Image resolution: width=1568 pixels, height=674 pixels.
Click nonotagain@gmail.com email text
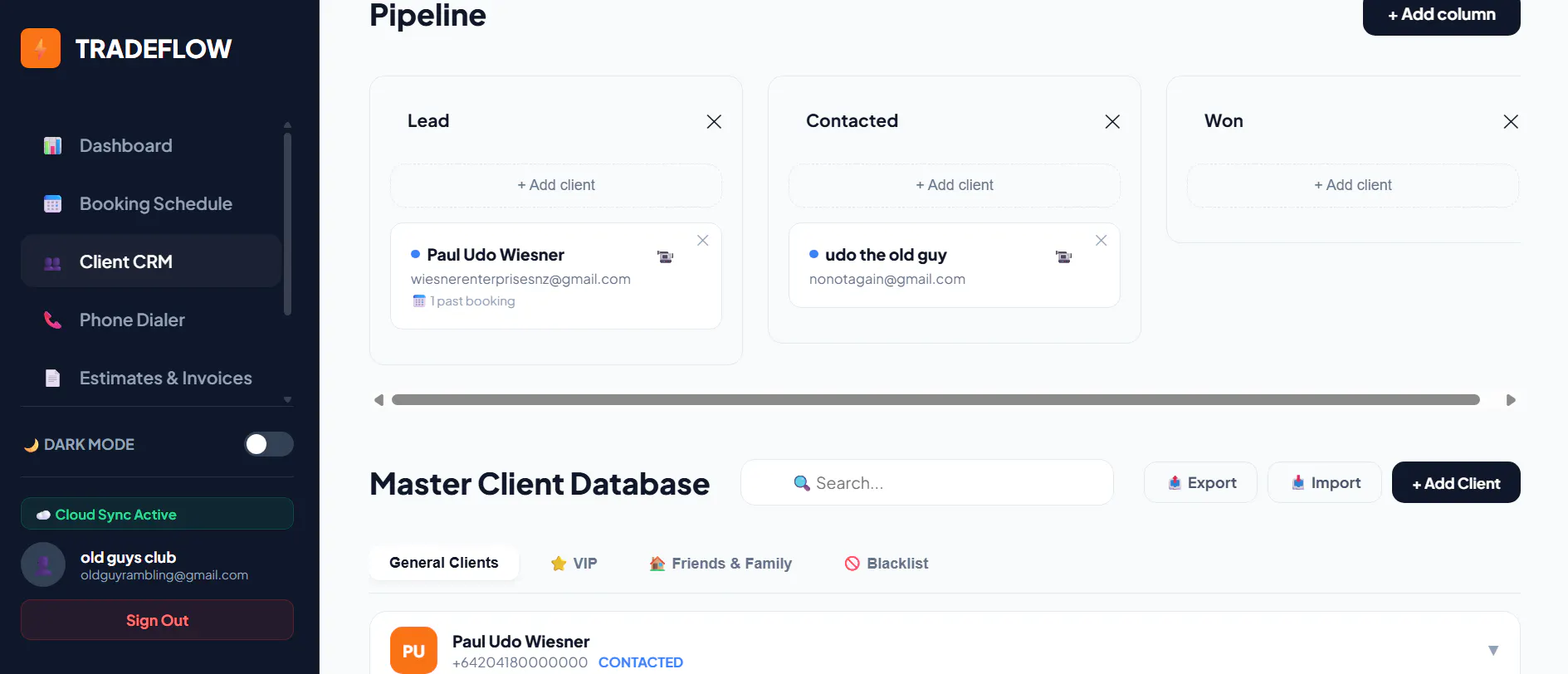(887, 280)
